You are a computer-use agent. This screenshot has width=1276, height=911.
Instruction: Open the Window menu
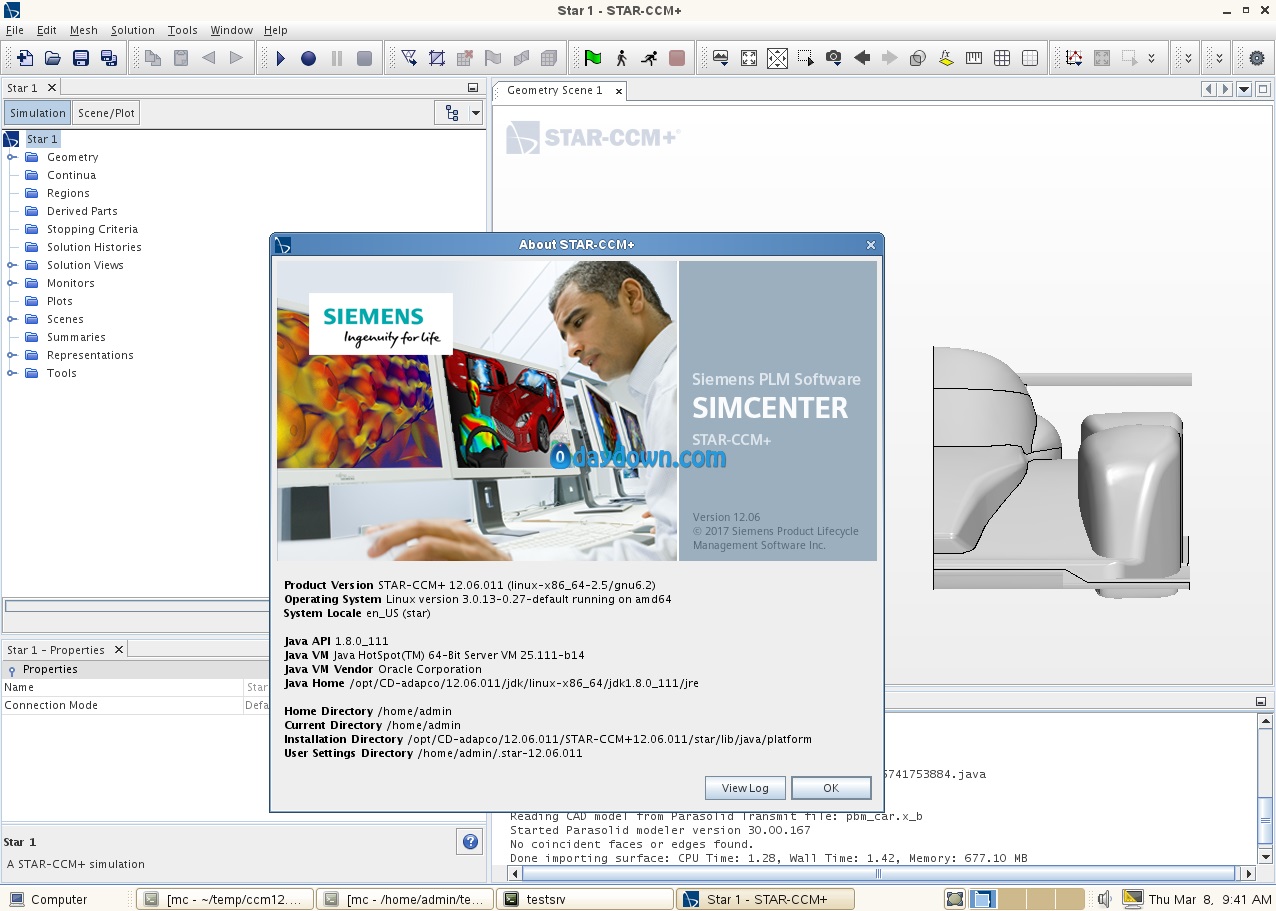coord(232,30)
